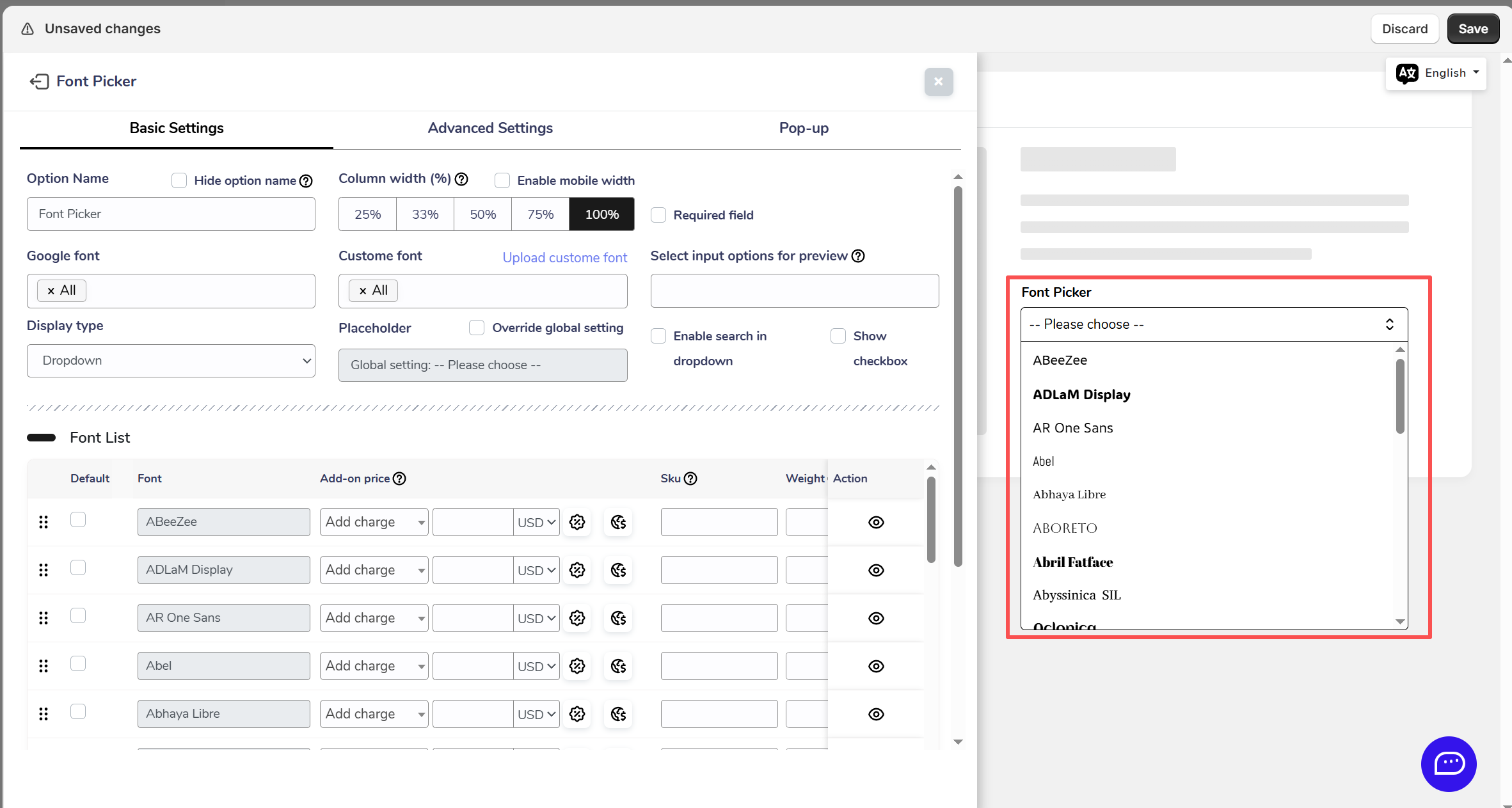The height and width of the screenshot is (808, 1512).
Task: Click discount badge icon in ABeeZee row
Action: (x=577, y=522)
